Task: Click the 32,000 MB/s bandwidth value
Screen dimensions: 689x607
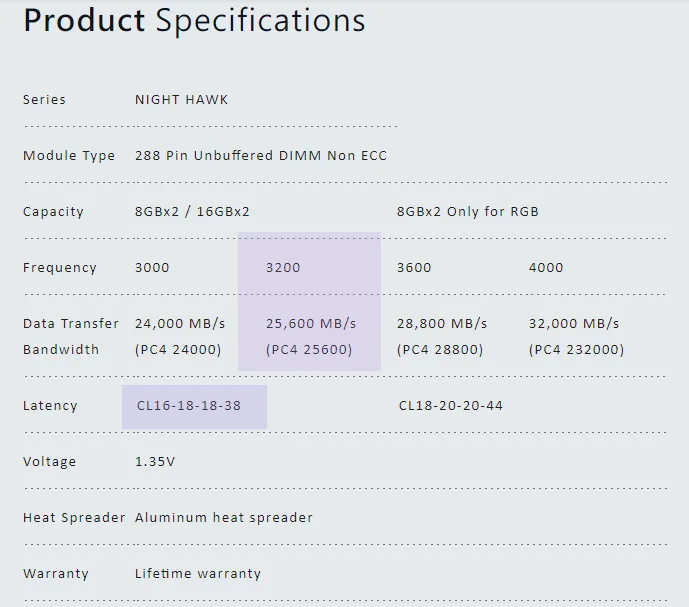Action: click(x=574, y=323)
